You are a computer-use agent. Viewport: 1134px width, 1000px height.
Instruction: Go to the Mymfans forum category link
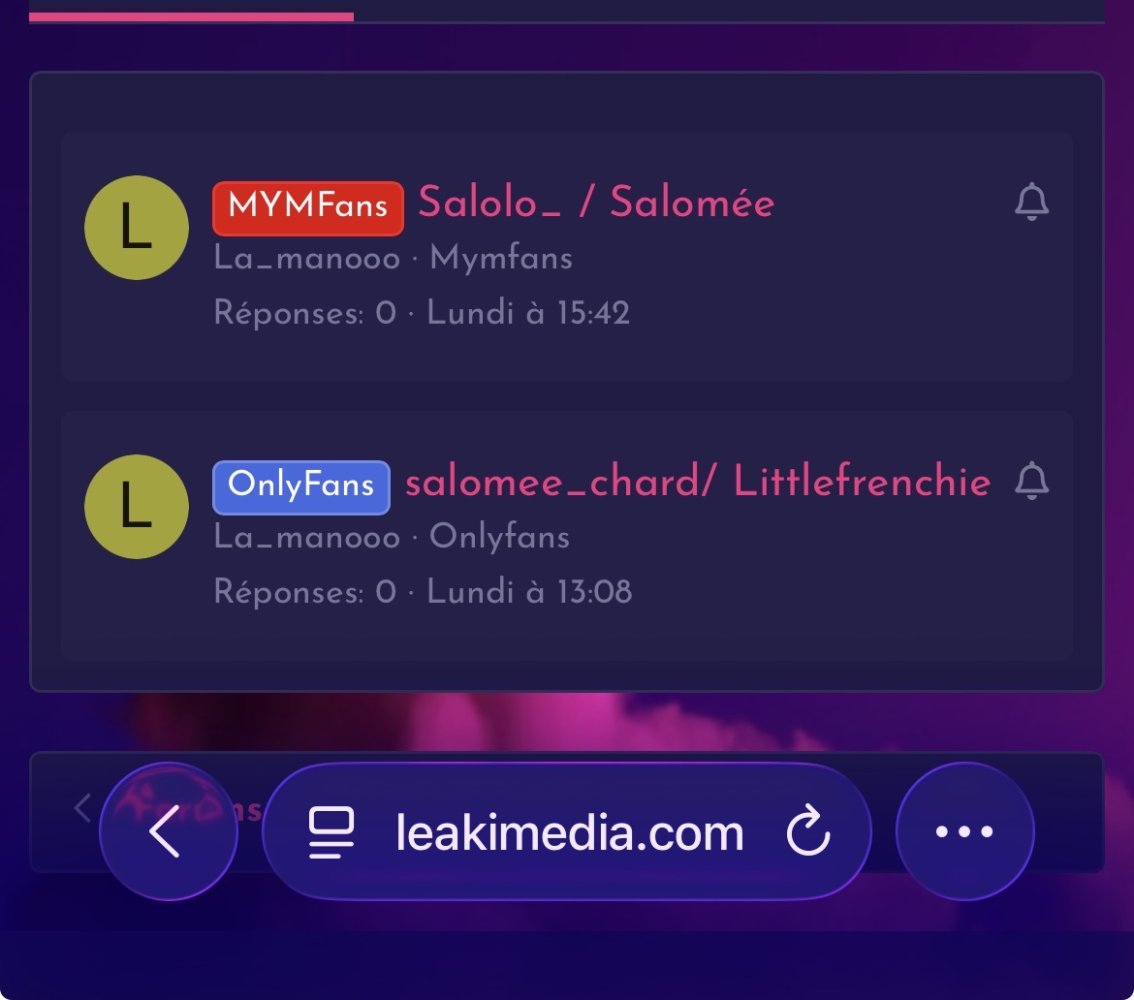[501, 259]
